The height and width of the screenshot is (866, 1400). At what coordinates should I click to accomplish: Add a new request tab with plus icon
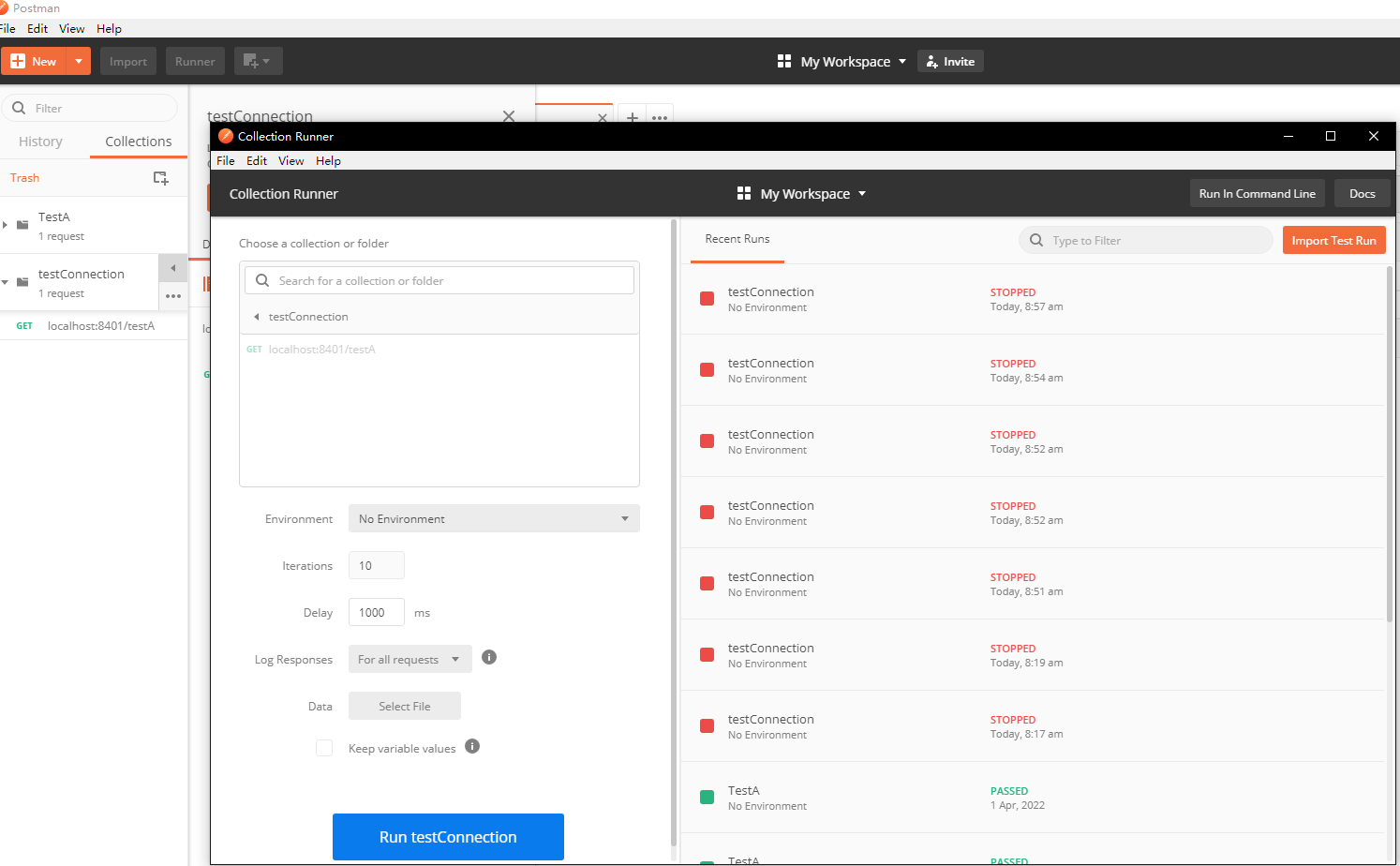click(633, 118)
